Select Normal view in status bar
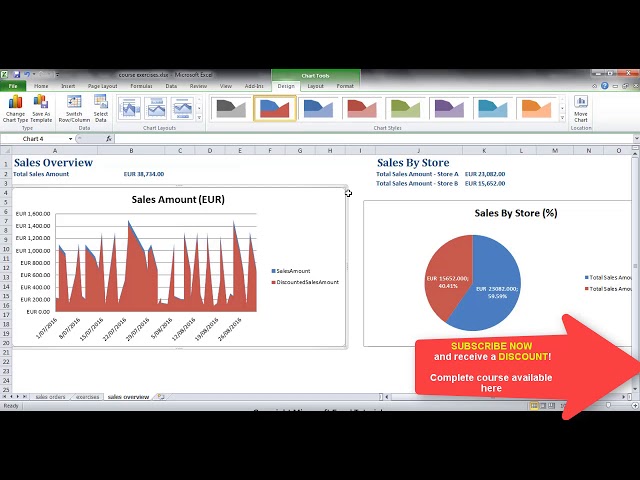This screenshot has height=480, width=640. tap(534, 406)
